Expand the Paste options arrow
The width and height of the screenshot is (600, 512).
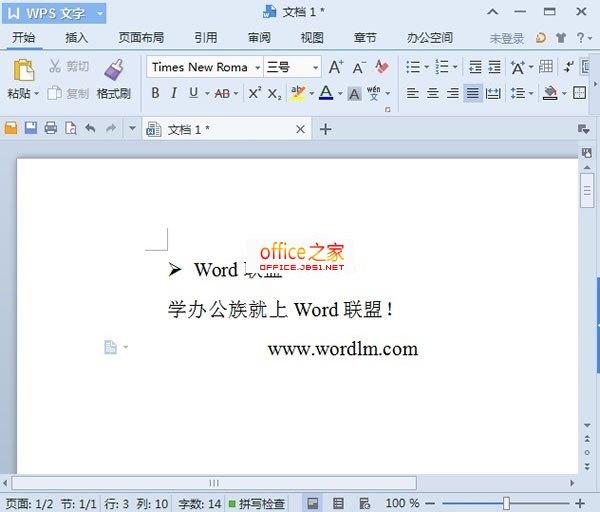[x=37, y=93]
